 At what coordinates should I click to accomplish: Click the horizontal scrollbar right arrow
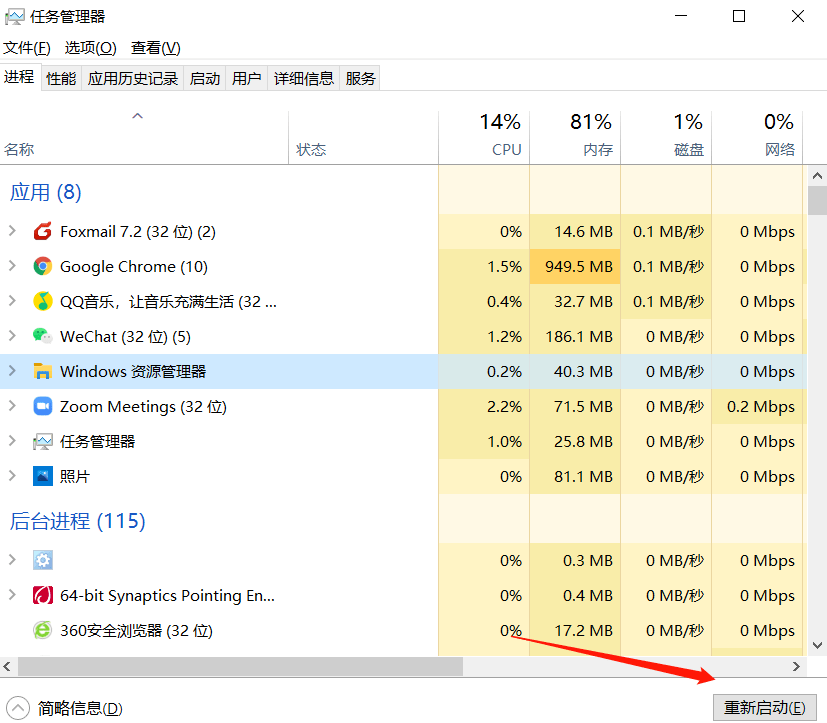click(797, 666)
